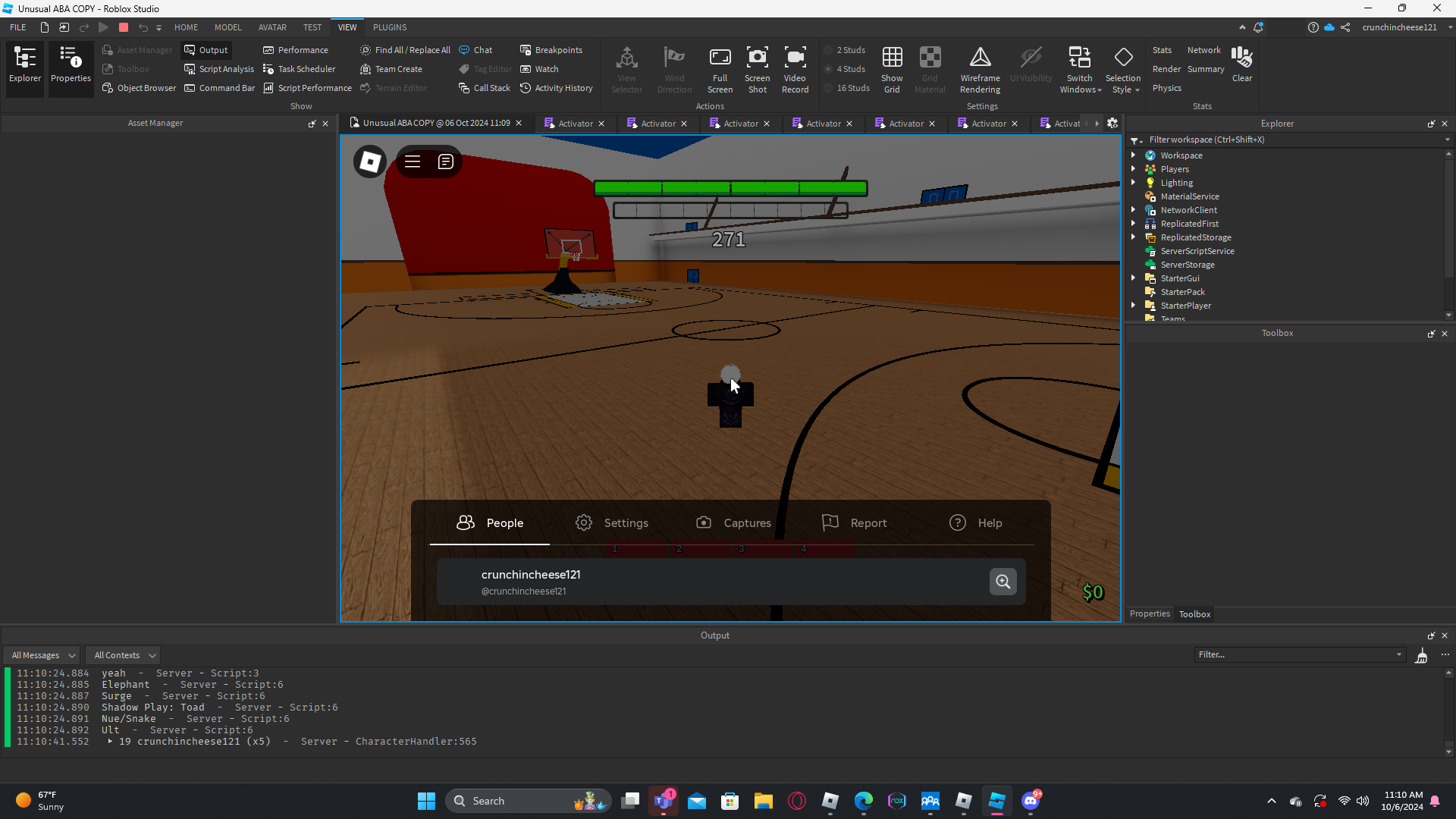Image resolution: width=1456 pixels, height=819 pixels.
Task: Switch to the Settings tab in game menu
Action: pos(612,523)
